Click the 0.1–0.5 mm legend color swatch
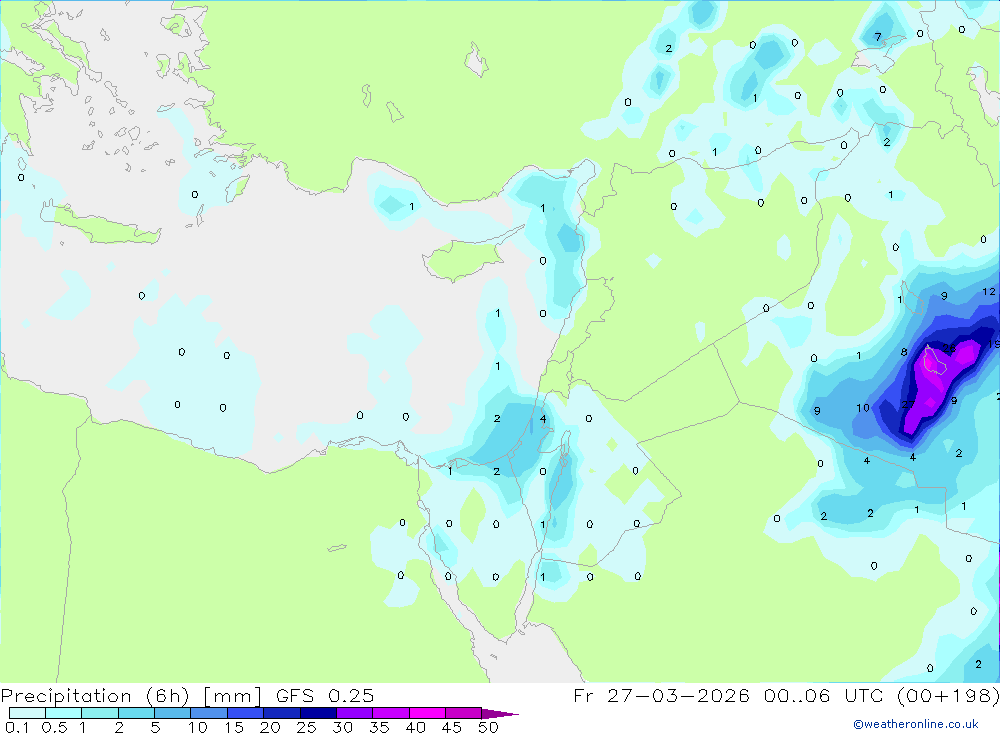1000x733 pixels. pyautogui.click(x=27, y=713)
